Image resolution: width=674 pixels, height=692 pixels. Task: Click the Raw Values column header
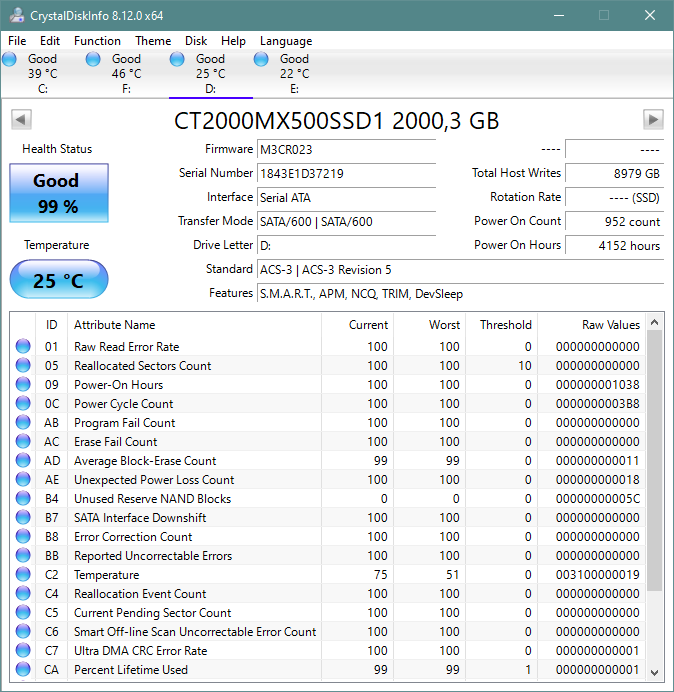pyautogui.click(x=591, y=325)
